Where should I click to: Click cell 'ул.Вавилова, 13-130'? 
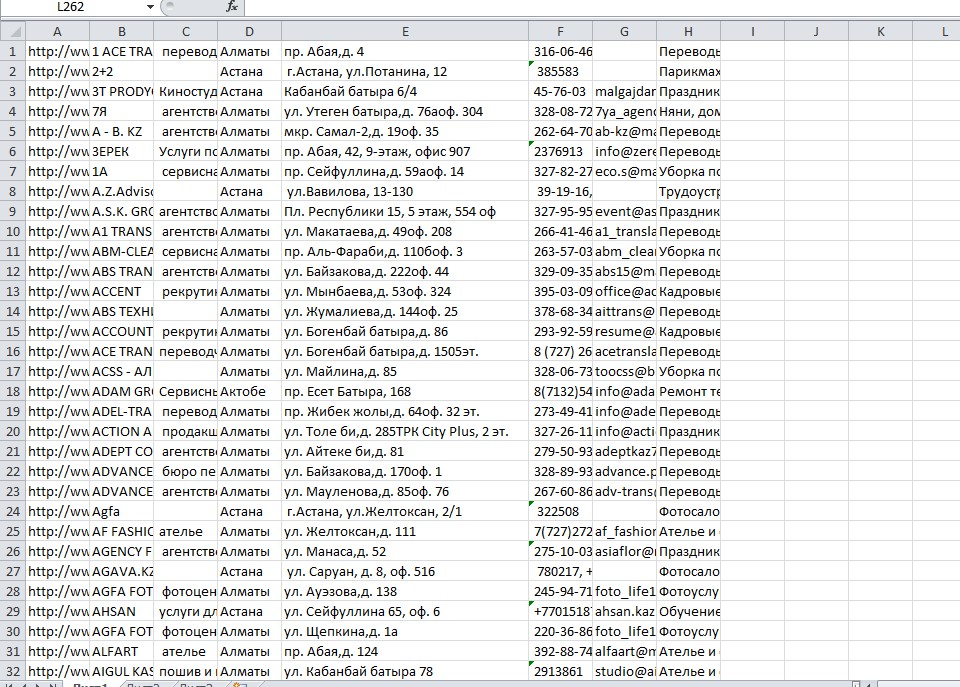pos(405,192)
